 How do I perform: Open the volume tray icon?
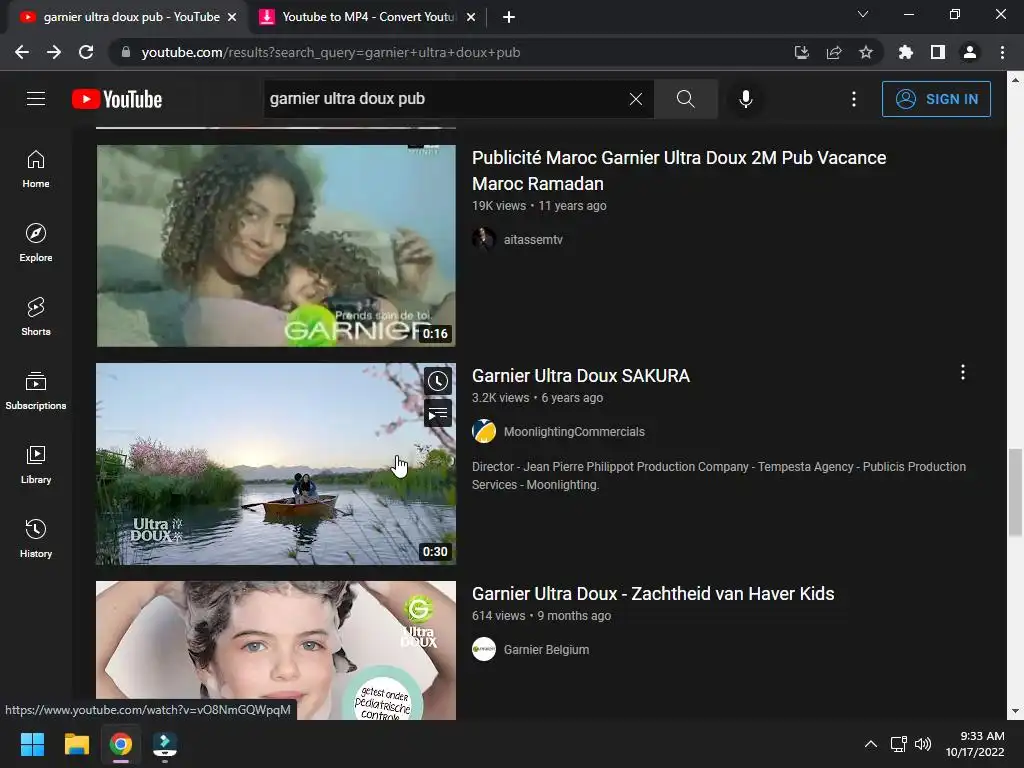point(923,744)
